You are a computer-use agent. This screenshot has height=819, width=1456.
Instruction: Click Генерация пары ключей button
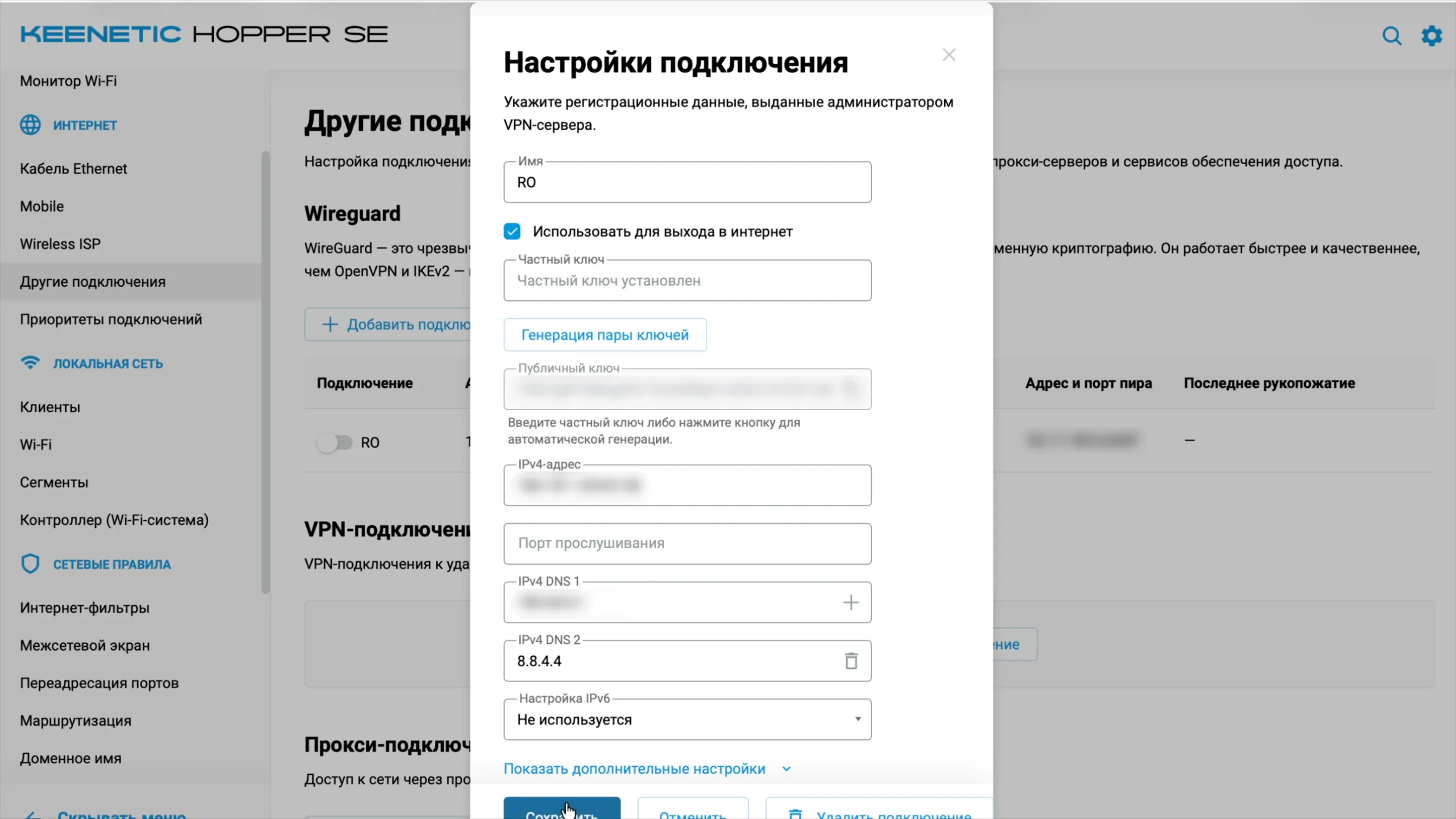click(x=605, y=335)
